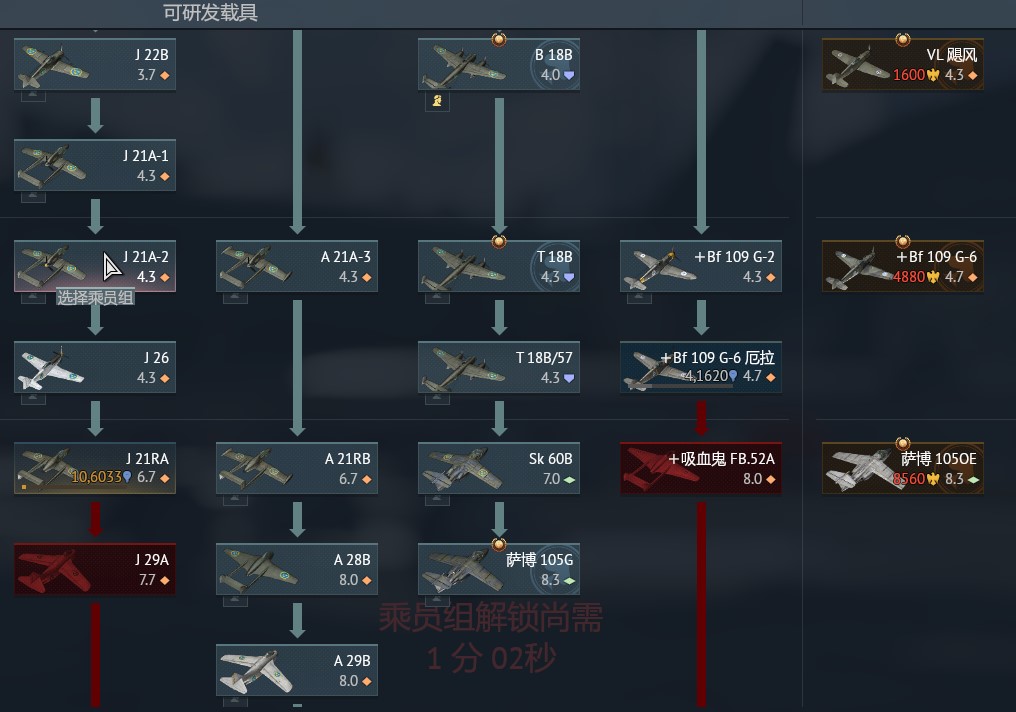Viewport: 1016px width, 712px height.
Task: Select the J 22B fighter card
Action: 95,64
